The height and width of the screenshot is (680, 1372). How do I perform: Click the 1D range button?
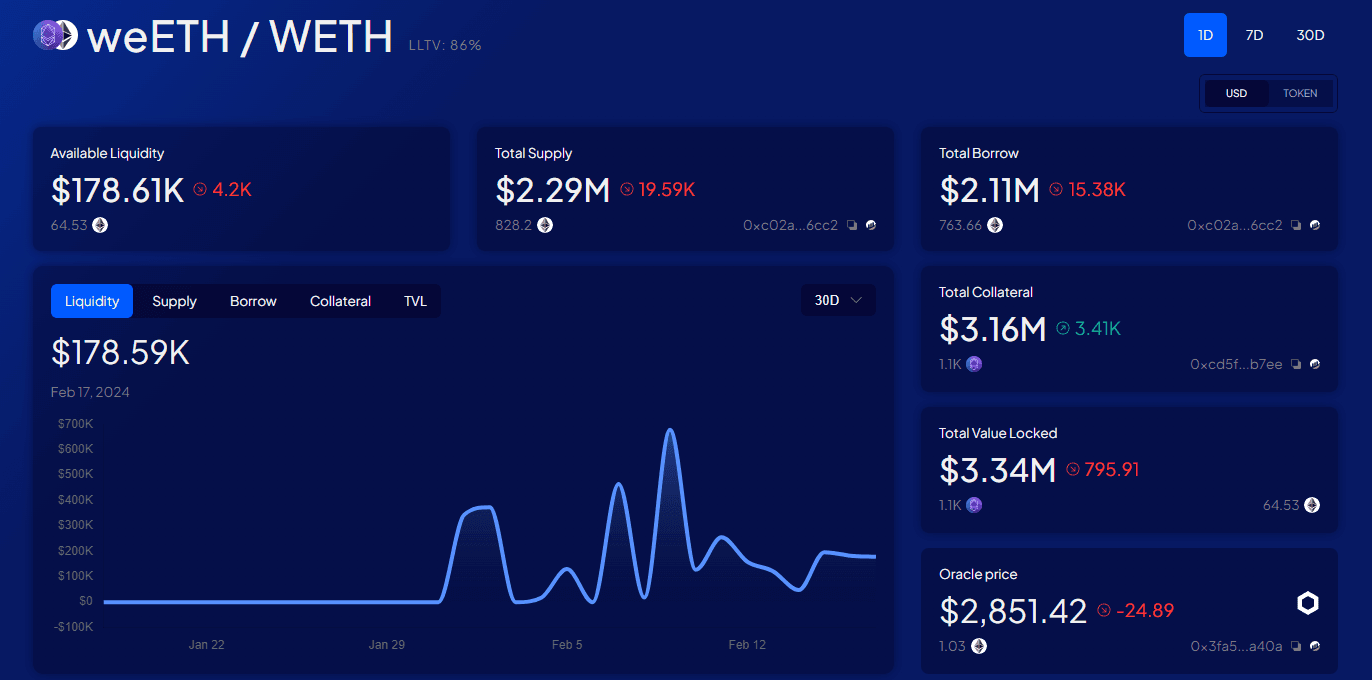pyautogui.click(x=1205, y=35)
